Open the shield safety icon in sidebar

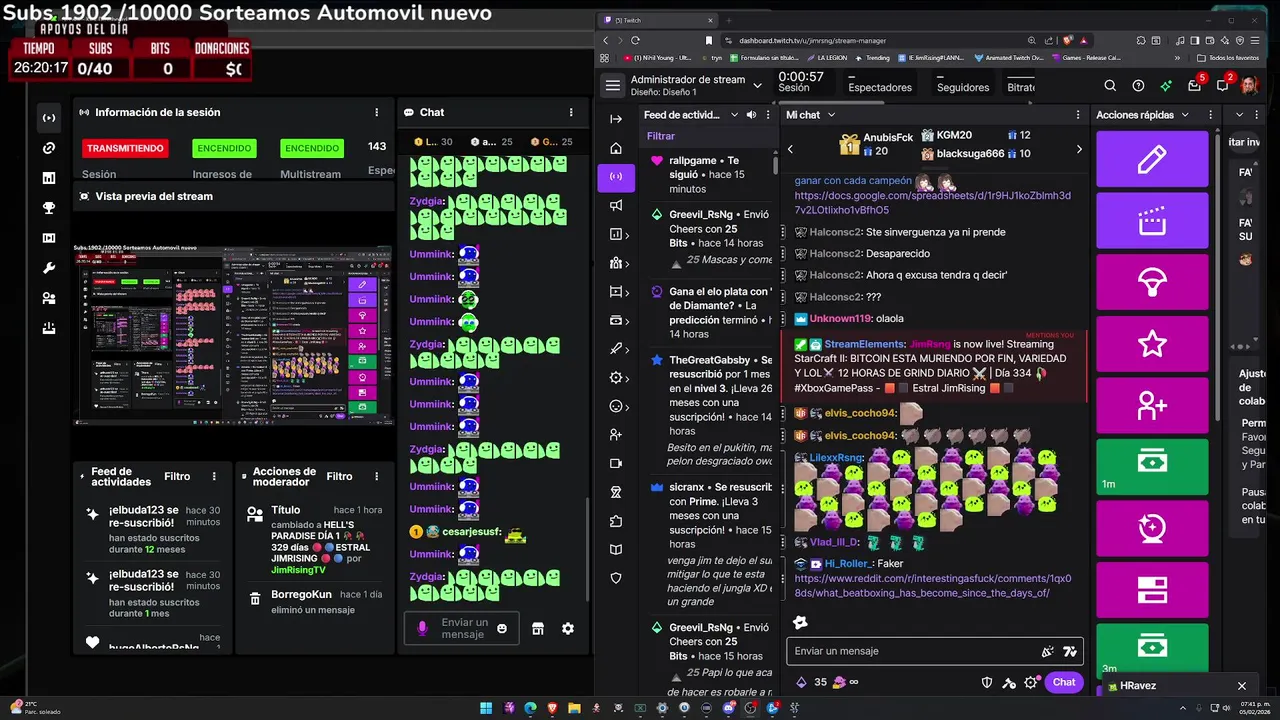[616, 578]
